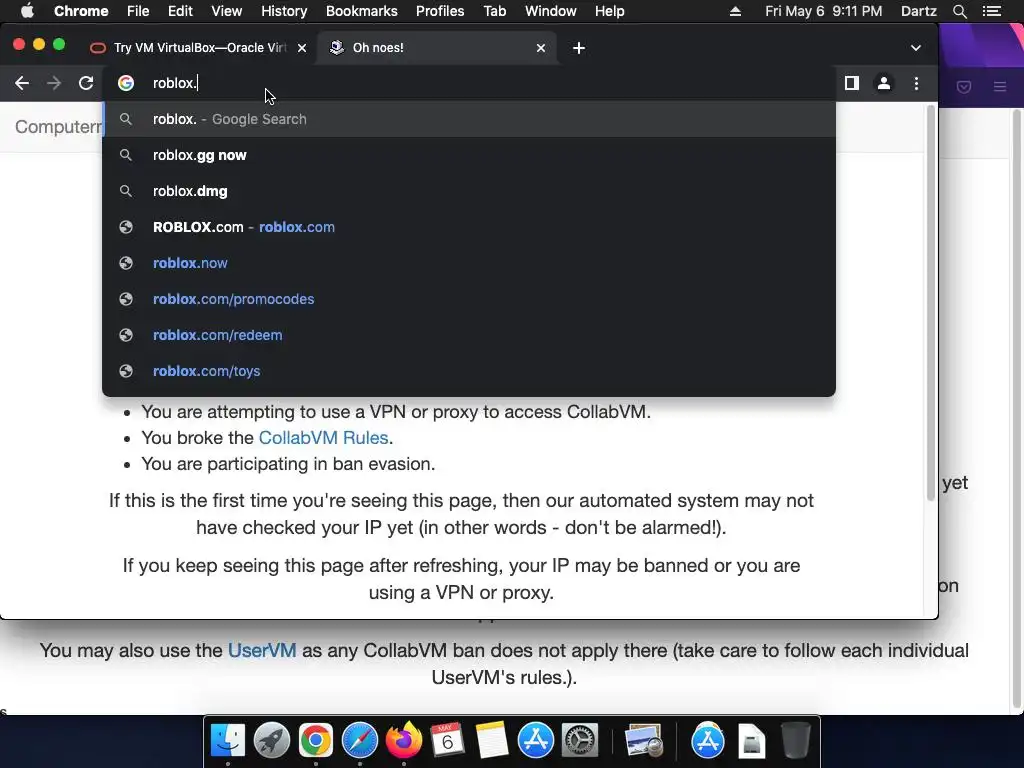
Task: Open the first App Store icon in the Dock
Action: (x=536, y=741)
